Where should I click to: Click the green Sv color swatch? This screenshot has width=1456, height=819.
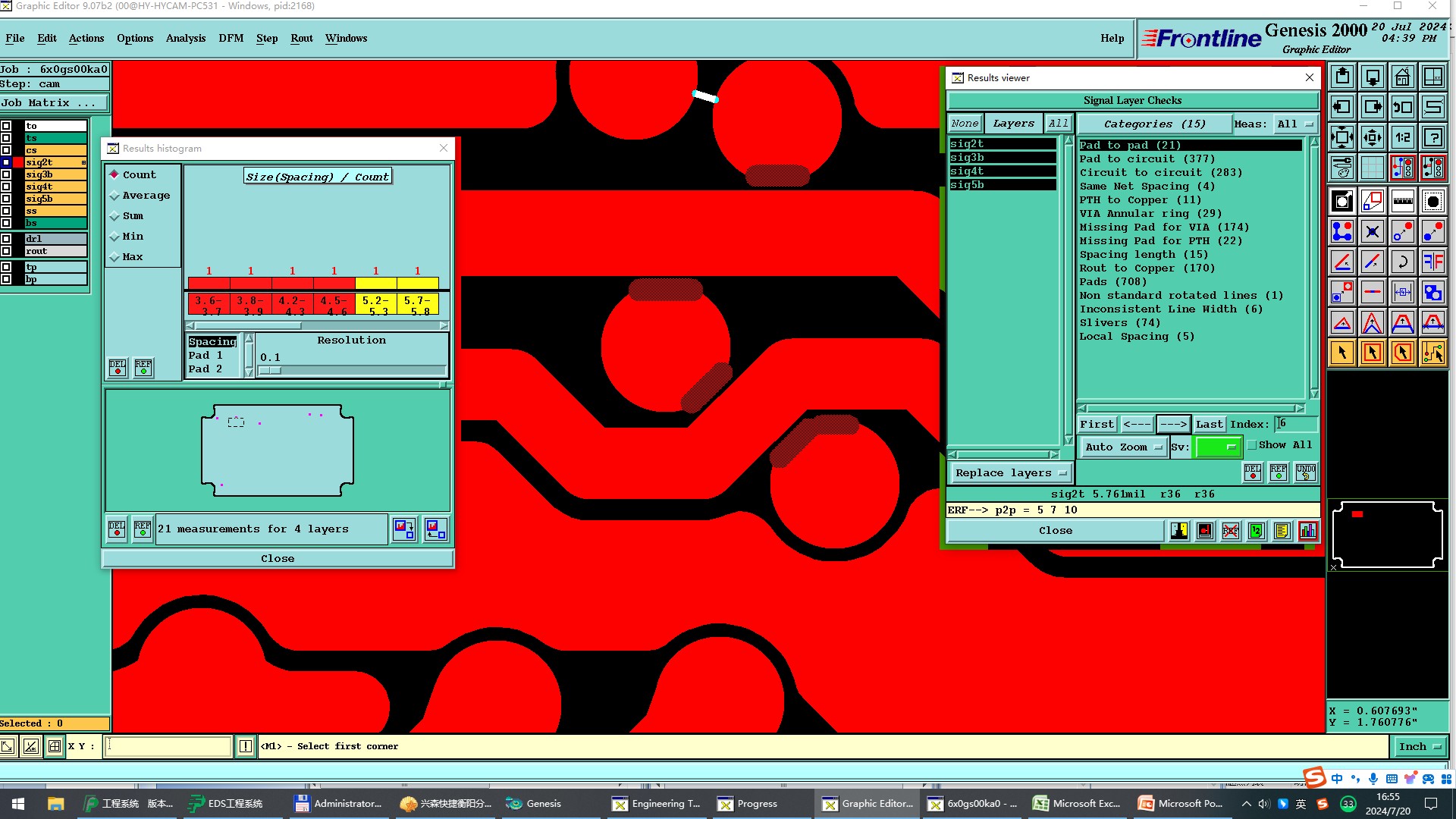click(1217, 447)
